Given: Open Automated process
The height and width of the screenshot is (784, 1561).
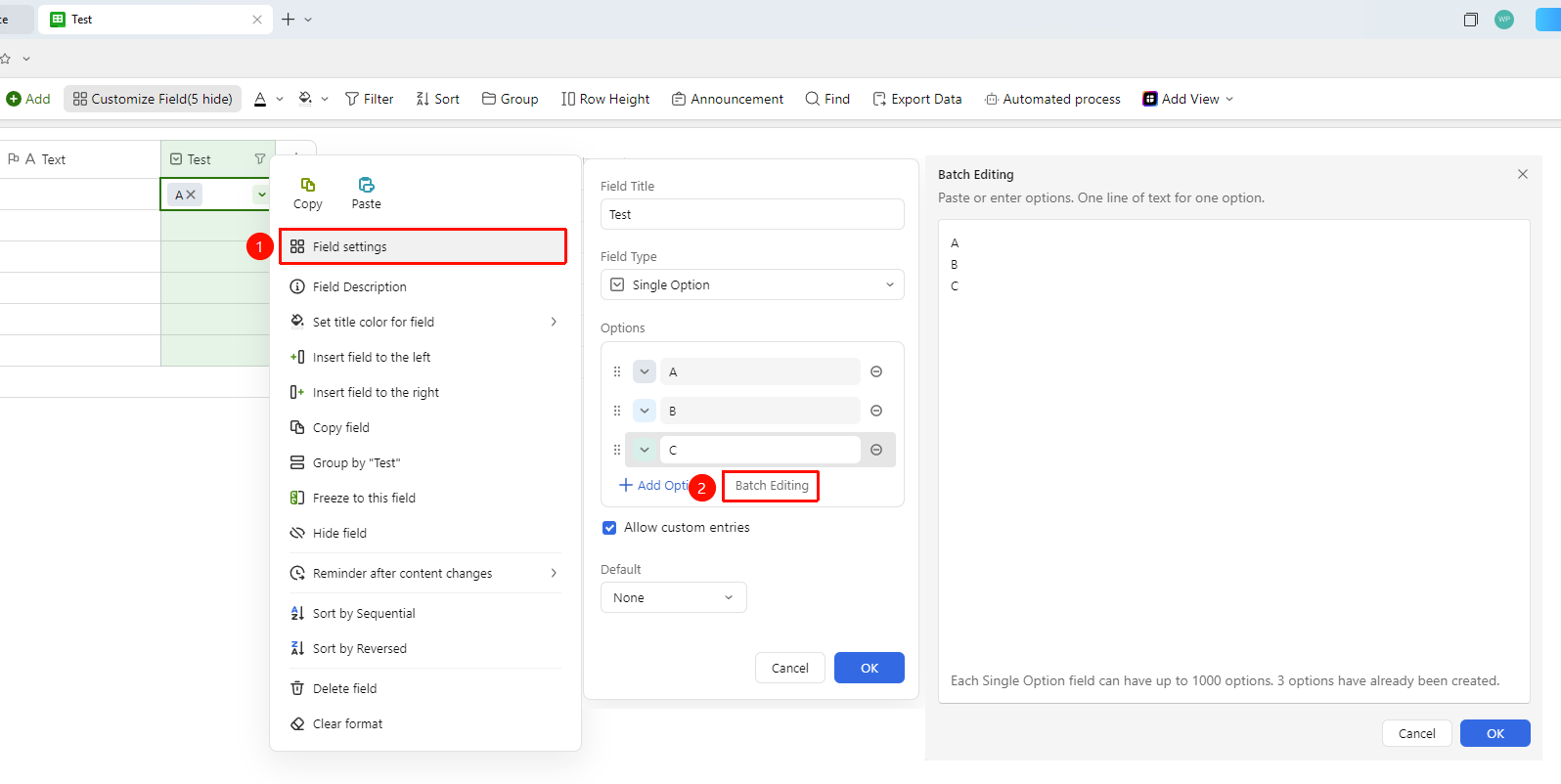Looking at the screenshot, I should 1052,99.
